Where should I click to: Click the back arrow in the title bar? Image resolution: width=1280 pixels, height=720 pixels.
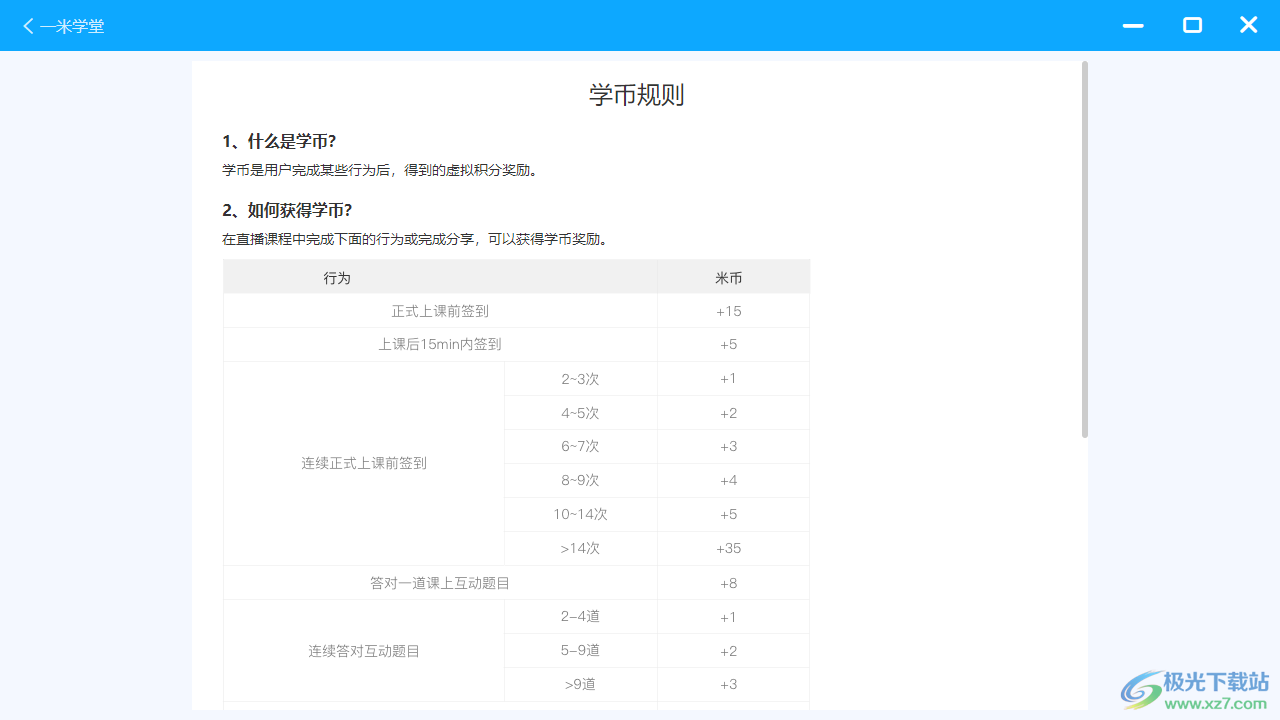point(27,26)
